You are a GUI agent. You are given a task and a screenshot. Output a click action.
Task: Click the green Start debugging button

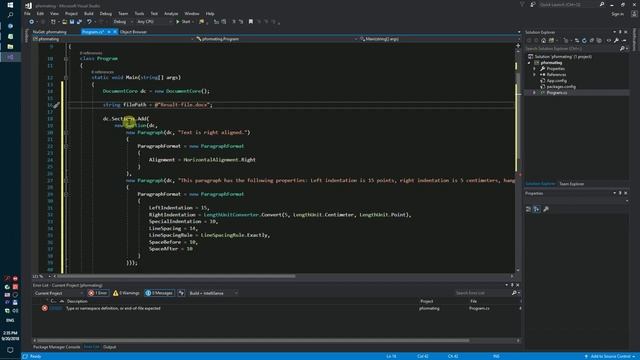point(183,22)
